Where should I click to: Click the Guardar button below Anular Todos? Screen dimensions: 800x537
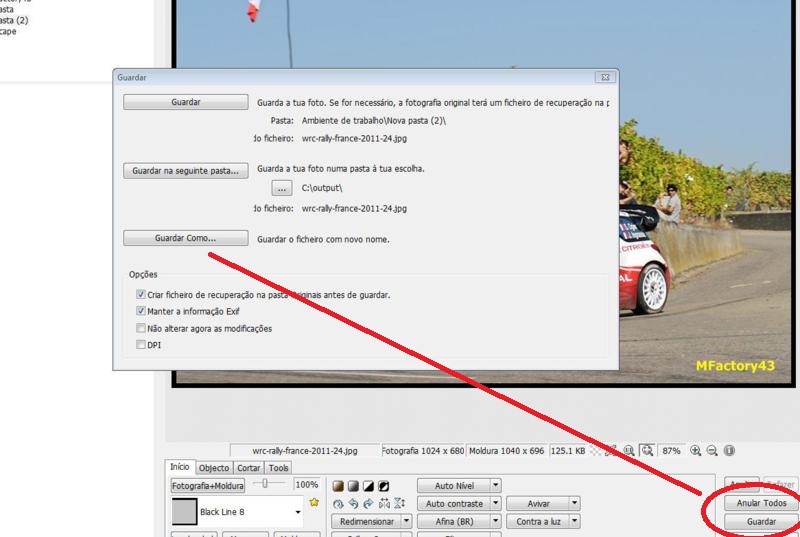click(x=762, y=521)
